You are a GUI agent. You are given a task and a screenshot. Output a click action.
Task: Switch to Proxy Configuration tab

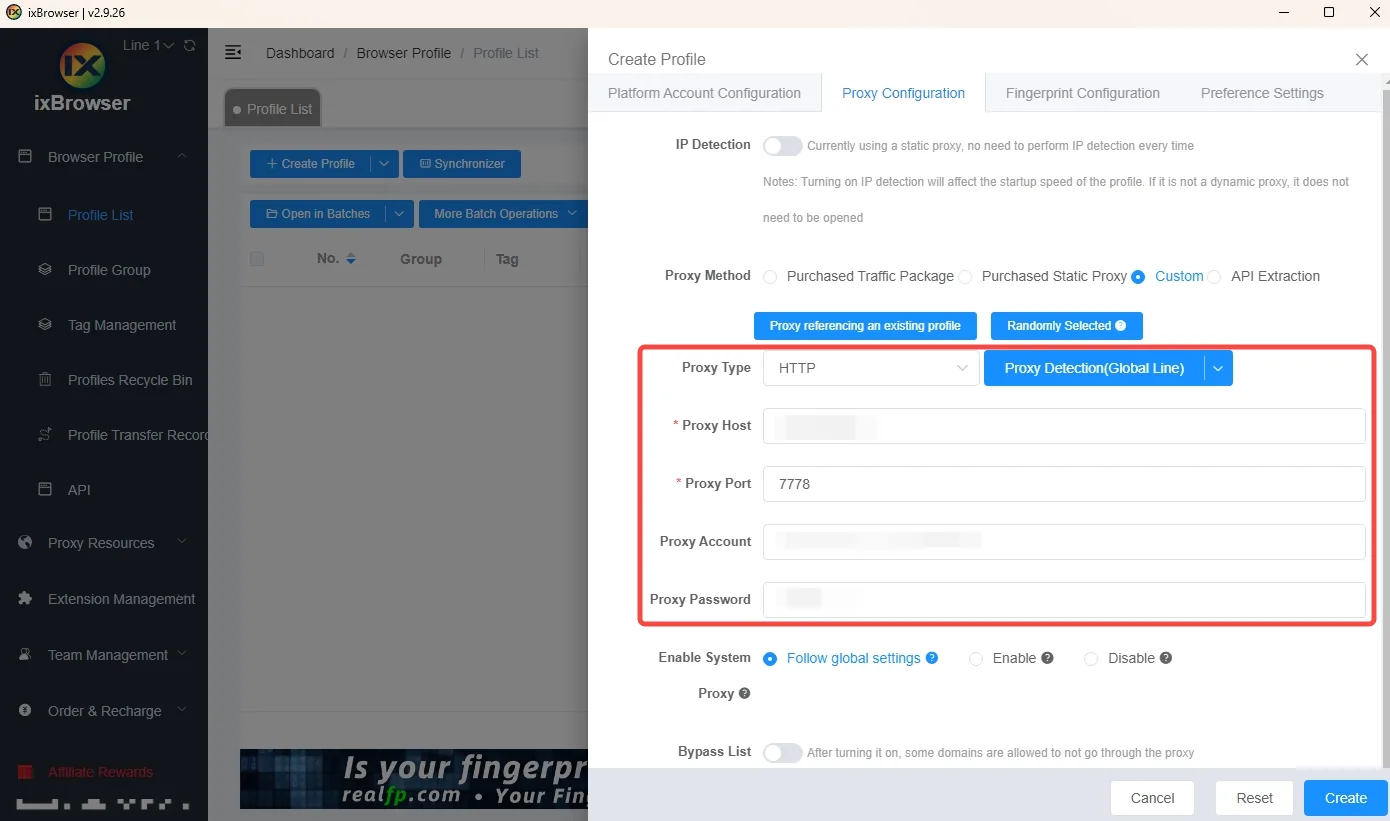point(903,93)
